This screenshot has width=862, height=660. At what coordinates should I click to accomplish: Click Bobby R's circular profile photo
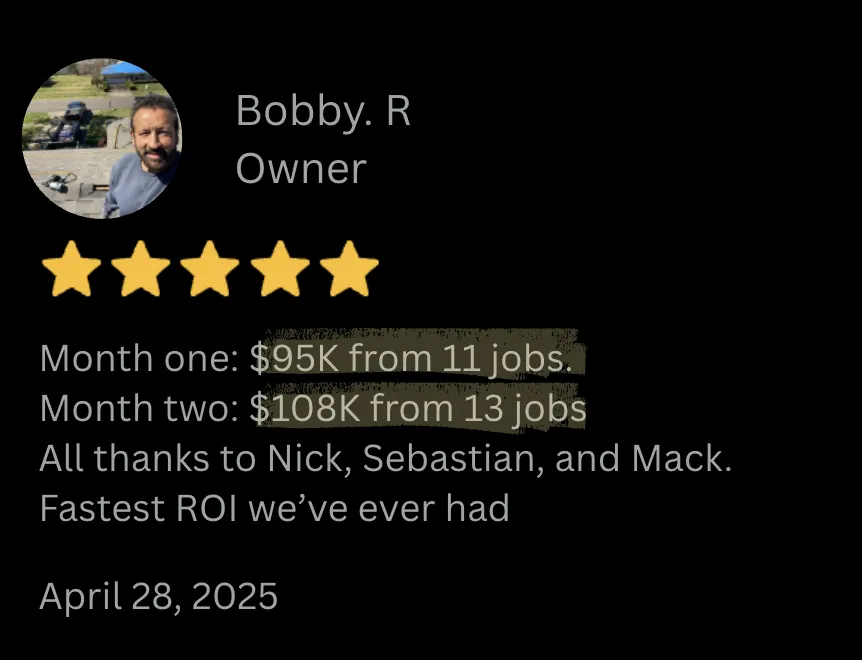102,138
